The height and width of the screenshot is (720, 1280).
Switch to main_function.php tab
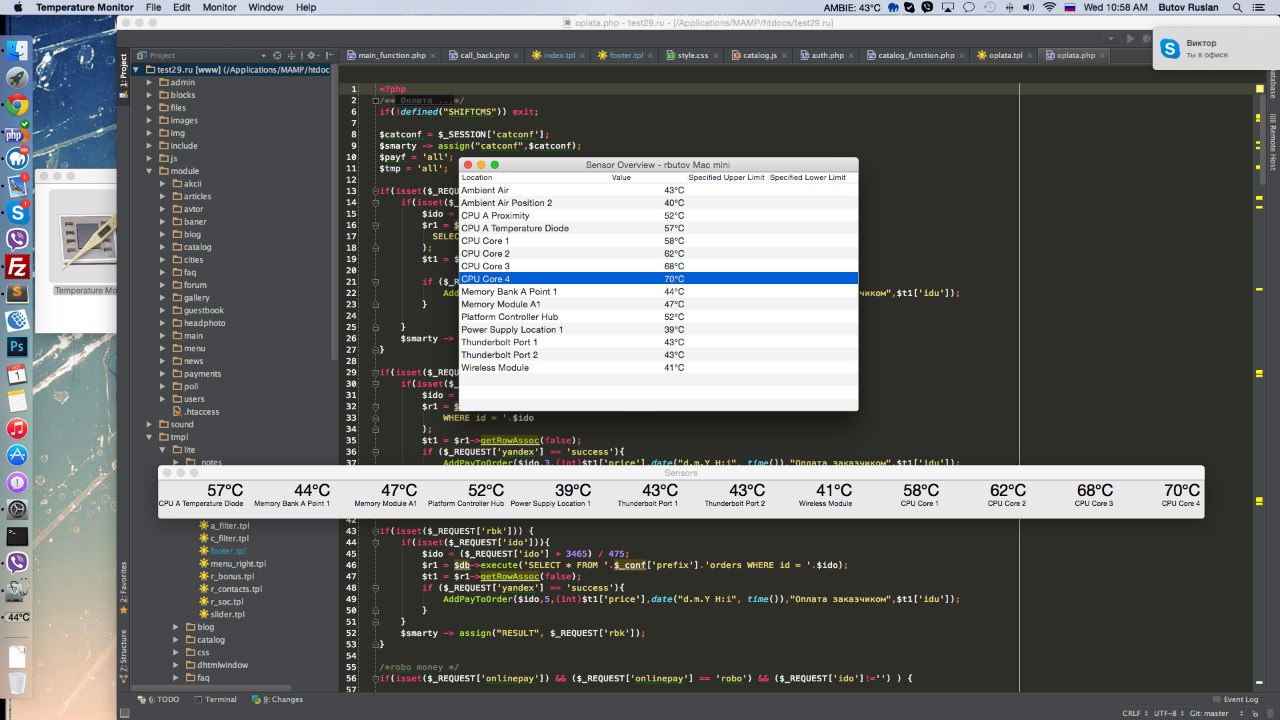[x=391, y=55]
